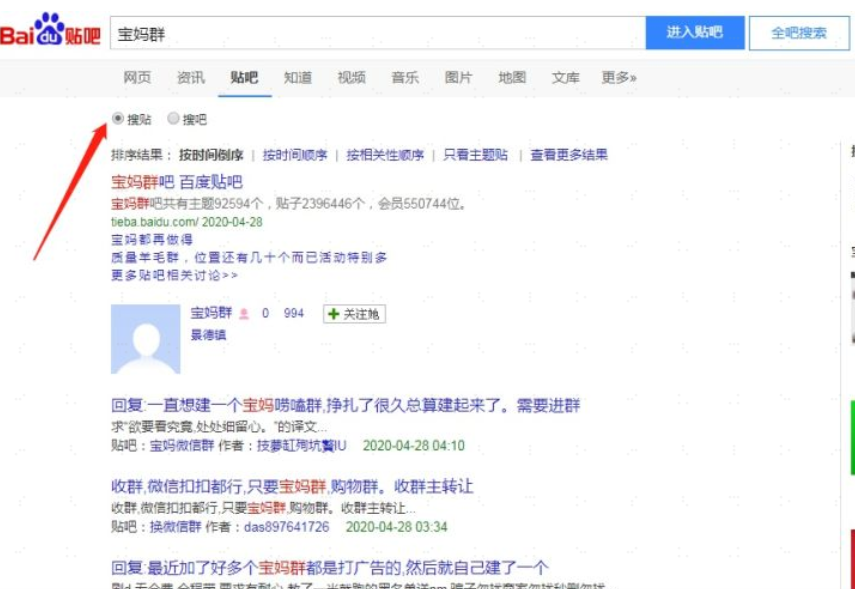Viewport: 855px width, 589px height.
Task: Click the search input field containing 宝妈群
Action: pos(378,33)
